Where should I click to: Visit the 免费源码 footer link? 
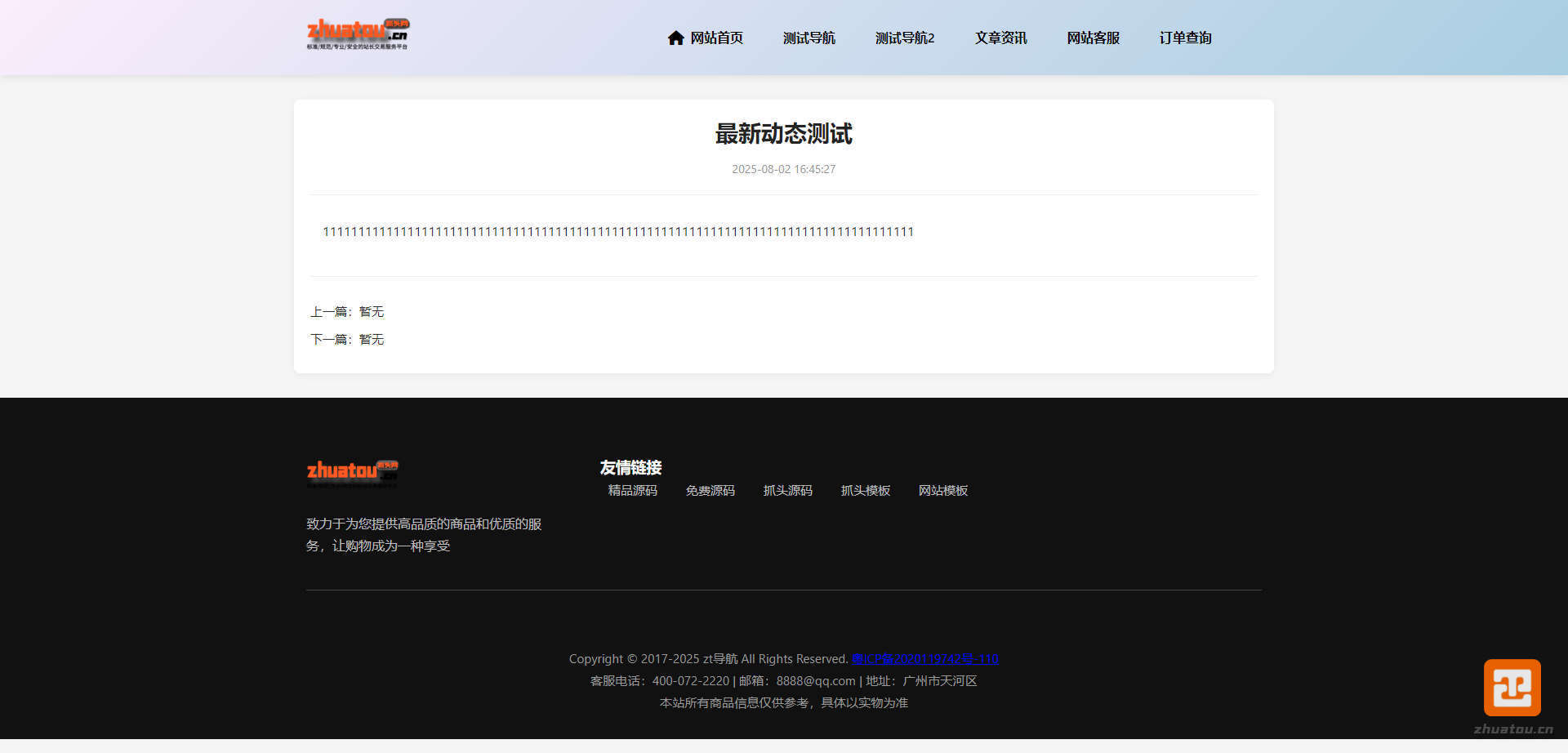(x=710, y=490)
